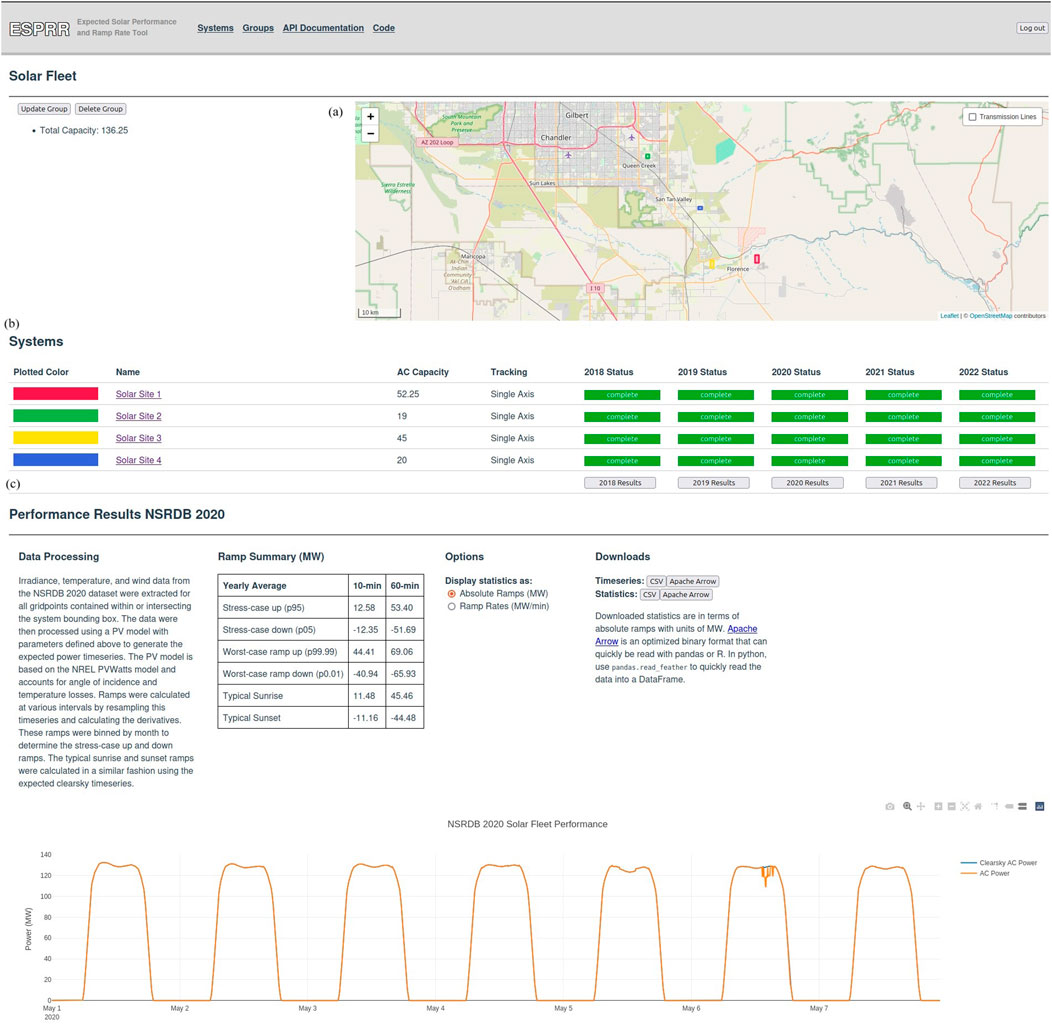This screenshot has width=1052, height=1024.
Task: Open the Code nav link
Action: (384, 28)
